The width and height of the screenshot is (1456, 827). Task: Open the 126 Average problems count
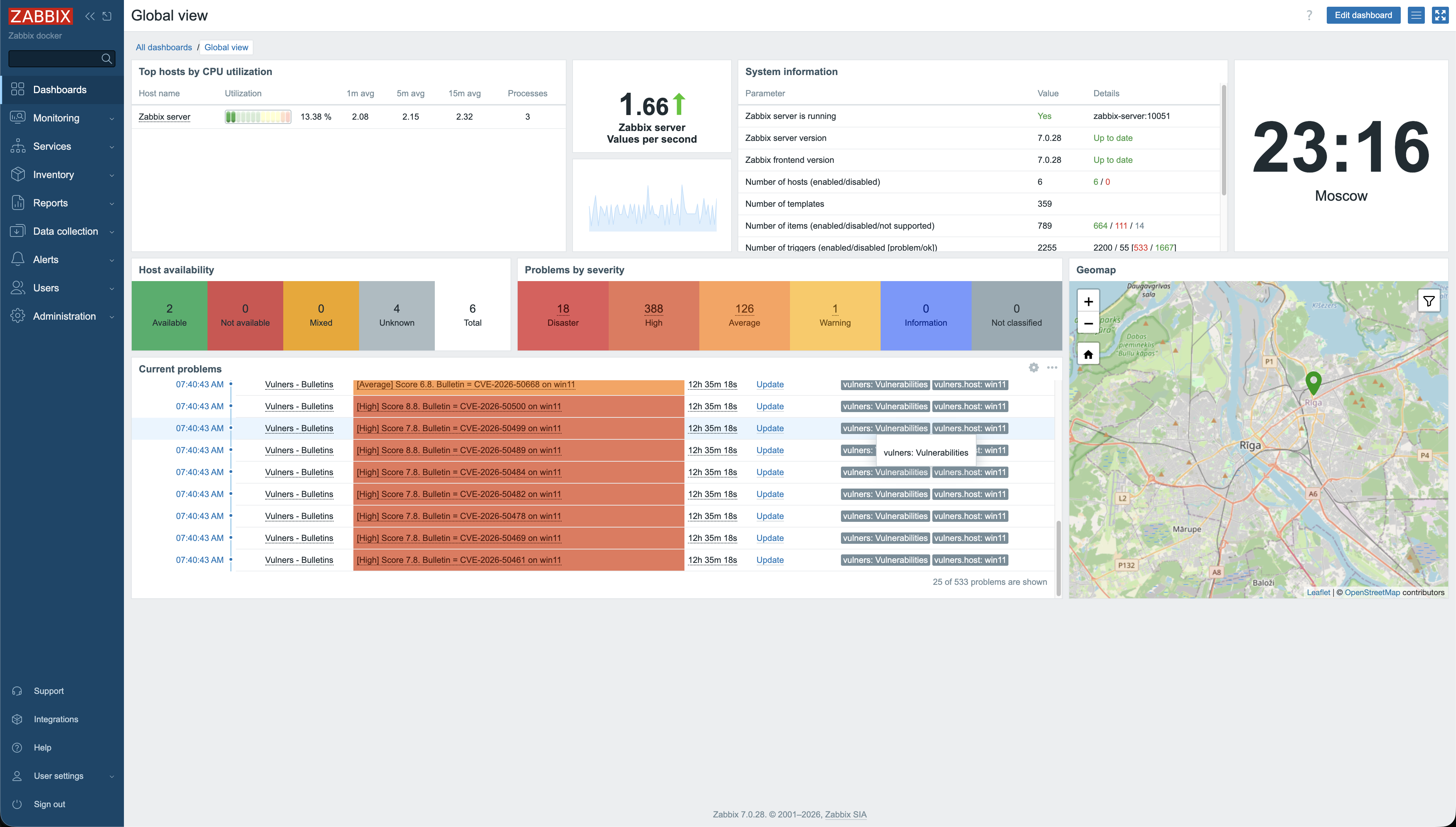click(744, 309)
